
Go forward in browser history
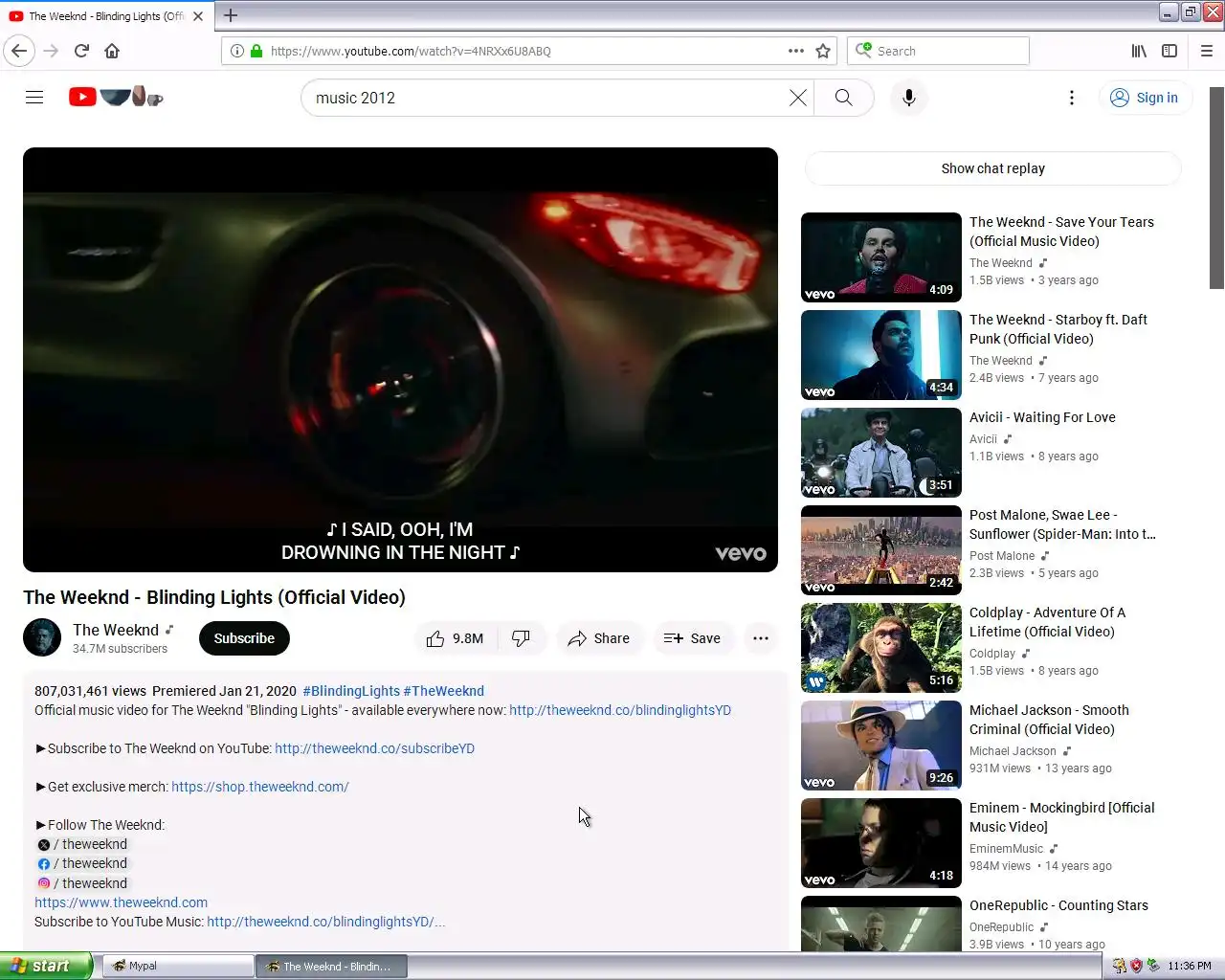coord(52,51)
